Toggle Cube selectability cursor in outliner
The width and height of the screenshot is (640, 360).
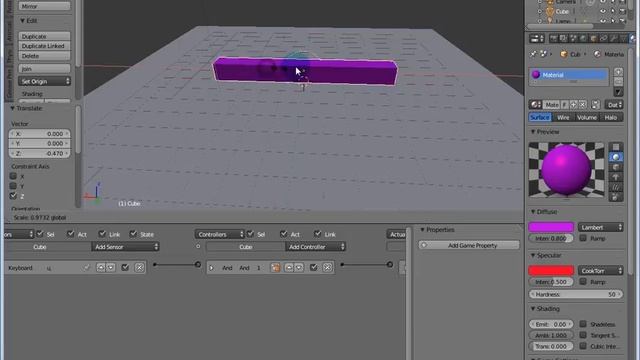(613, 11)
